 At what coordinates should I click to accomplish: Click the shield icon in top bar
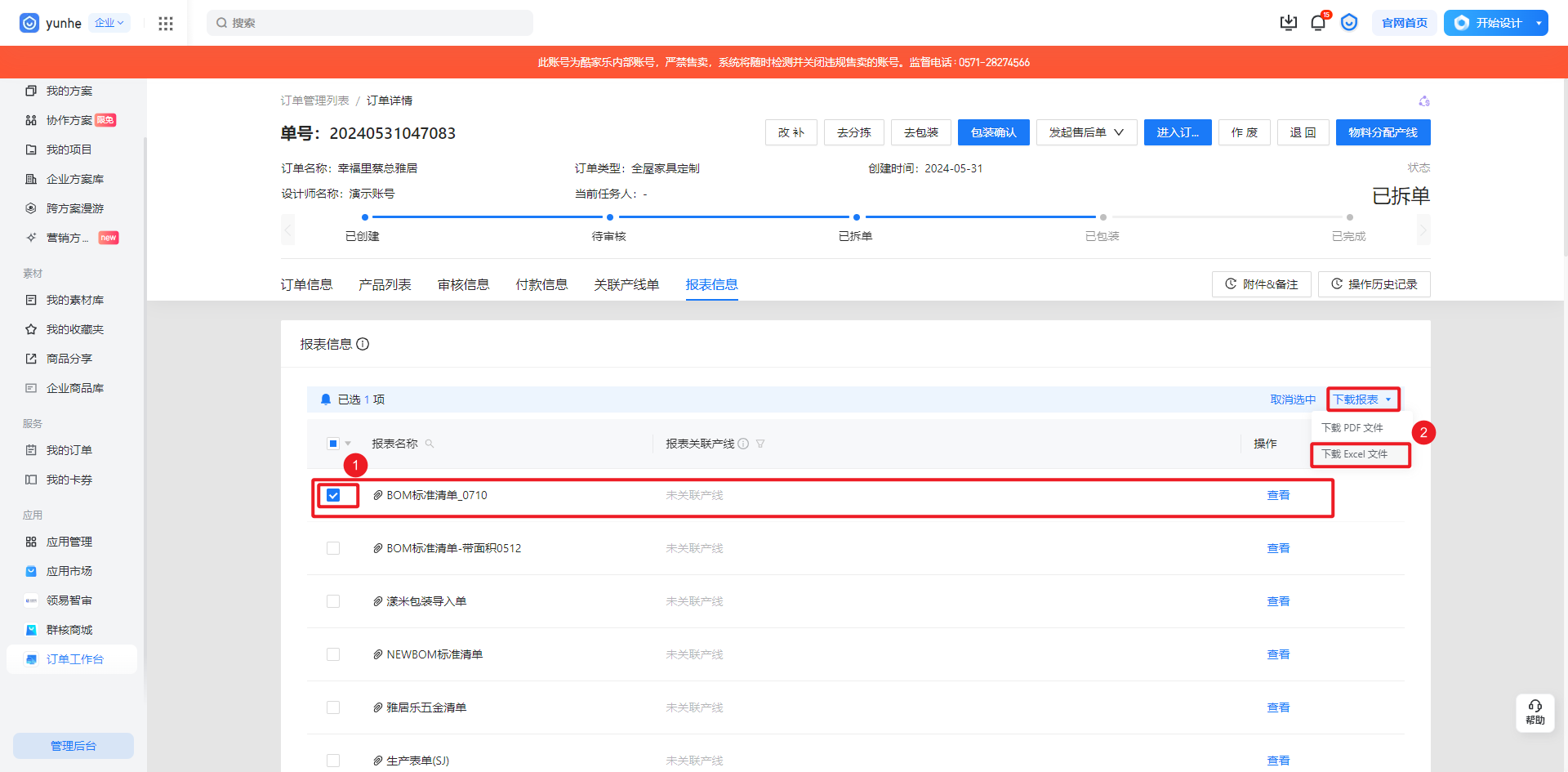(x=1349, y=23)
